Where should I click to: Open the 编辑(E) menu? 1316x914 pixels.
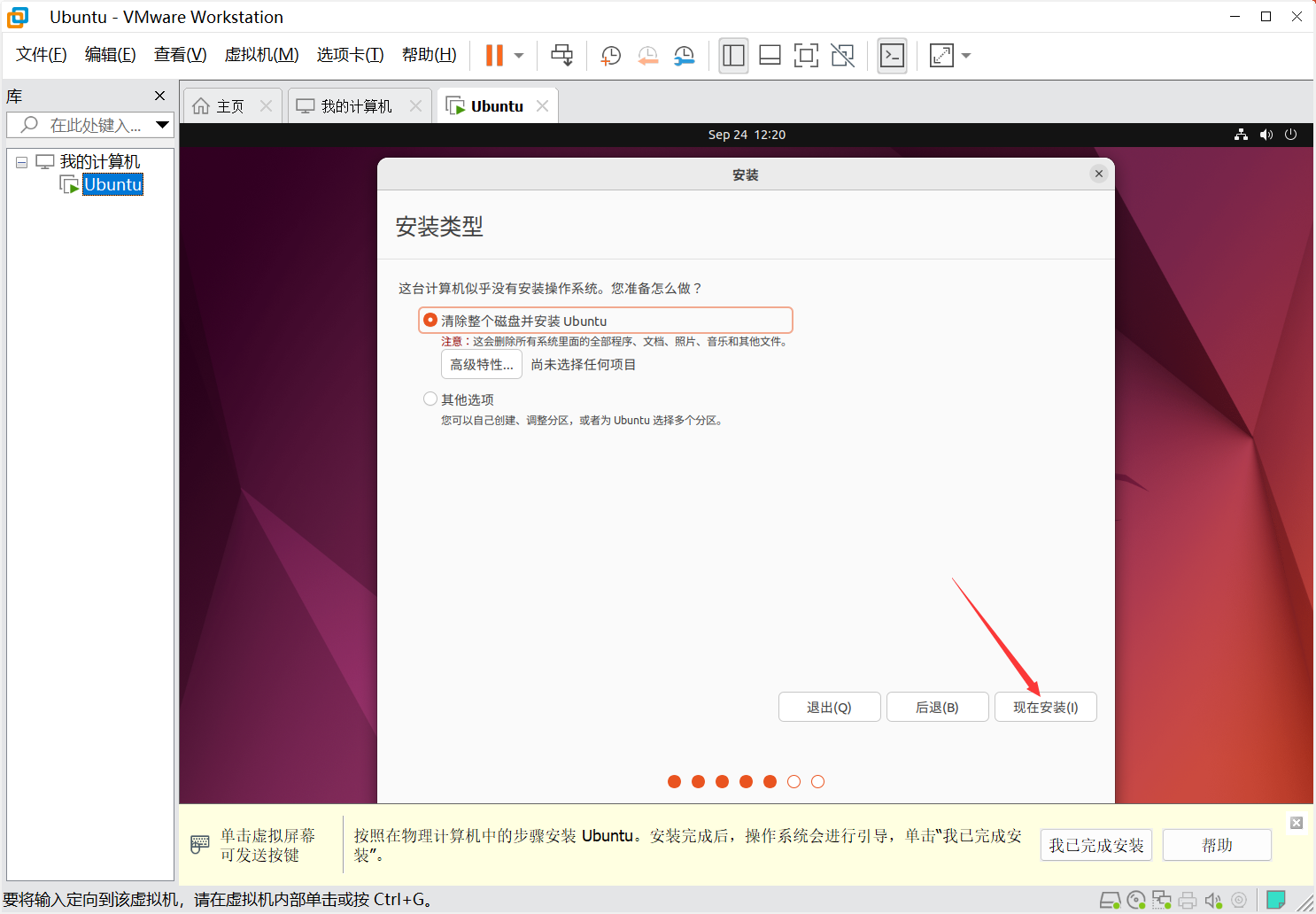point(111,55)
